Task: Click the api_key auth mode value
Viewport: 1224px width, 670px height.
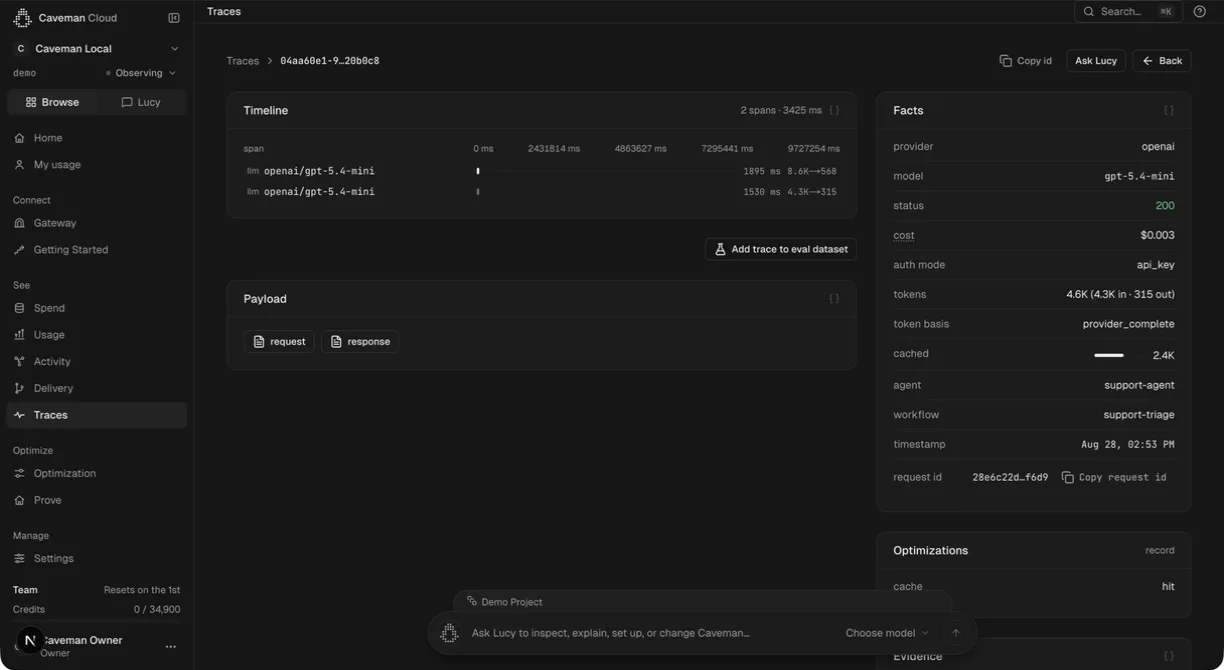Action: pyautogui.click(x=1155, y=265)
